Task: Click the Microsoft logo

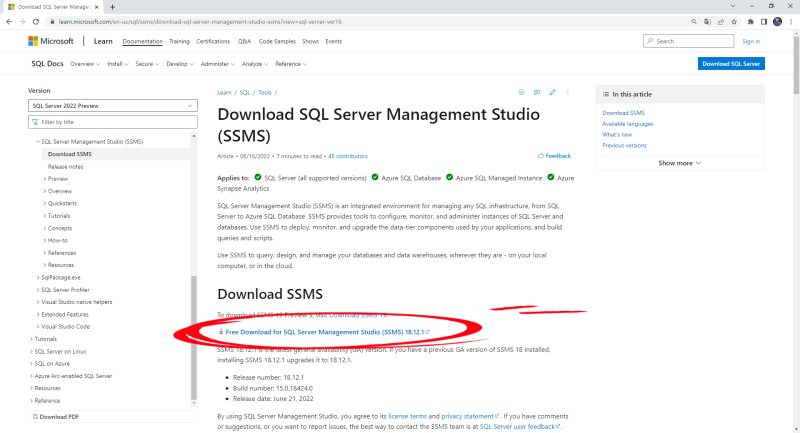Action: 51,41
